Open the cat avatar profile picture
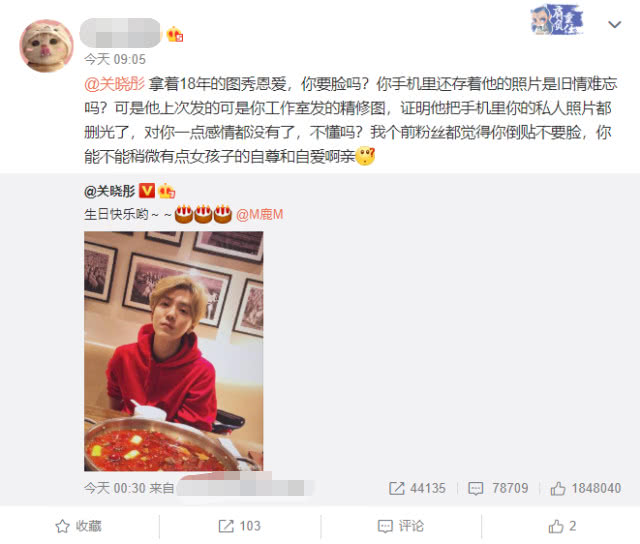This screenshot has width=640, height=544. pos(46,46)
